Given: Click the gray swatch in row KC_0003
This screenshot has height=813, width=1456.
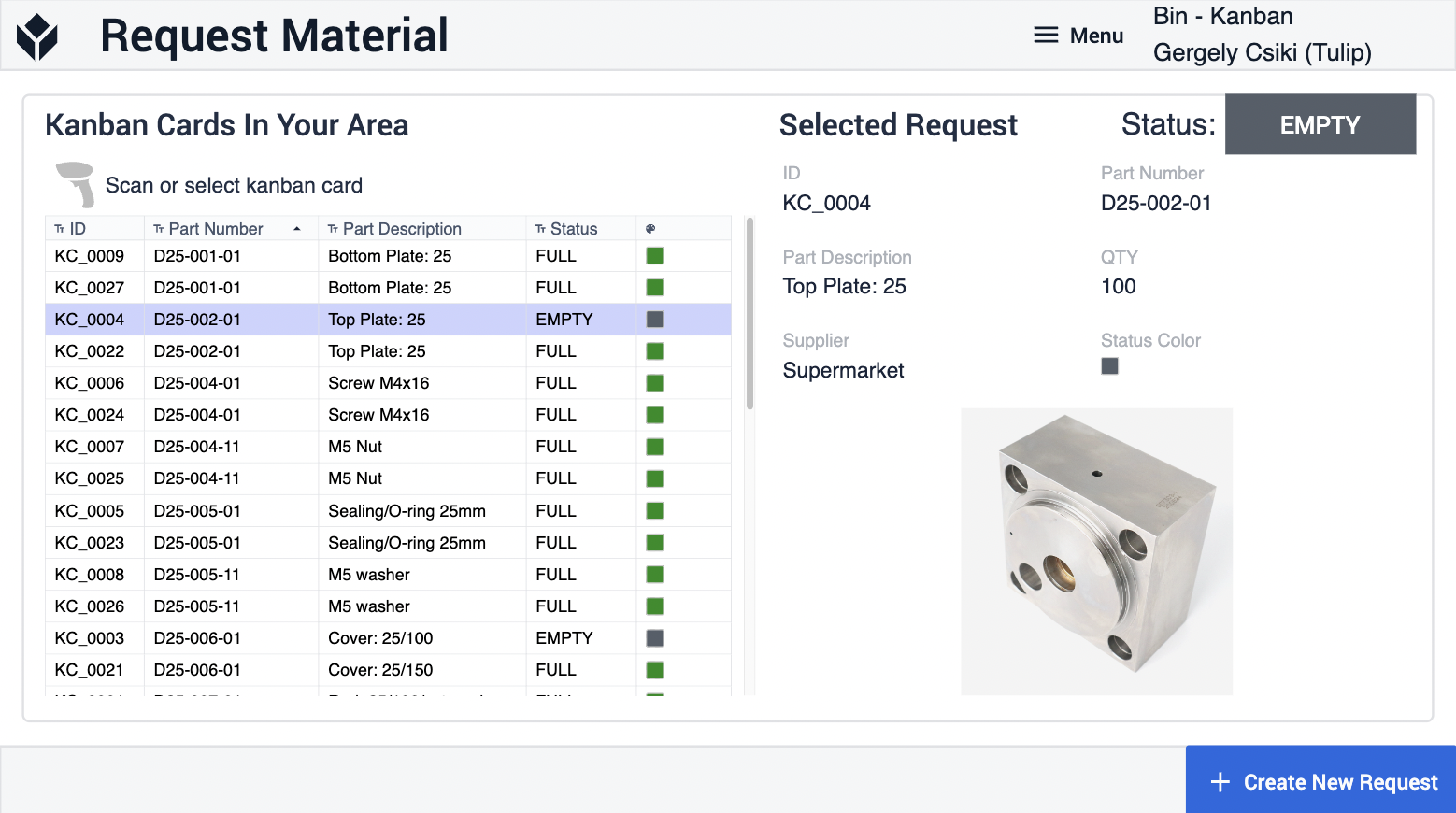Looking at the screenshot, I should 655,638.
